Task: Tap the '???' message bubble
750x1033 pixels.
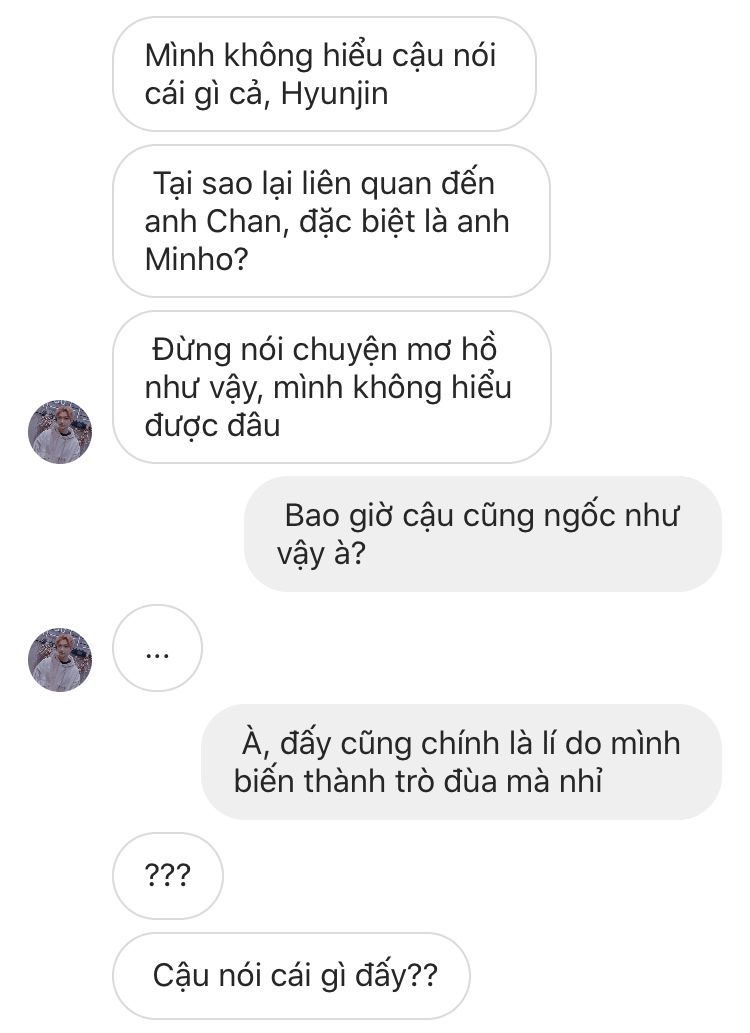Action: (x=167, y=876)
